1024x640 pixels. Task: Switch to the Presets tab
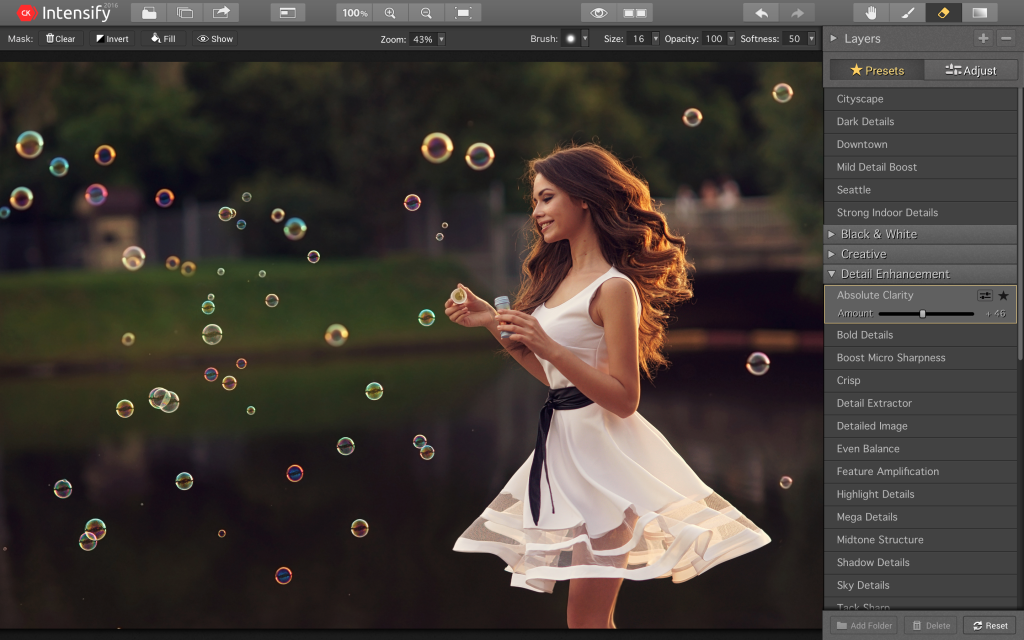876,70
